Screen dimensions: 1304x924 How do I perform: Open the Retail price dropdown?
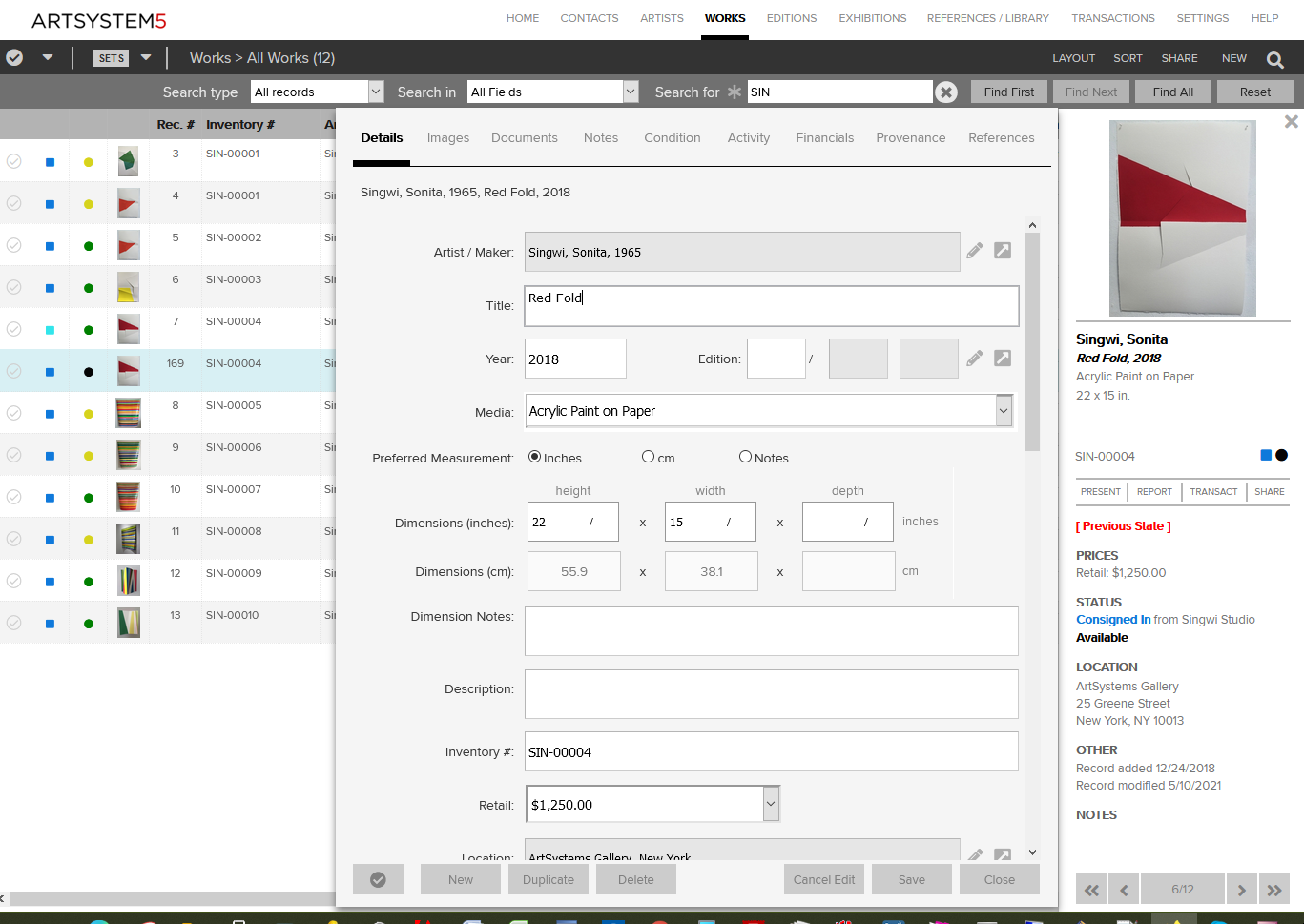tap(771, 804)
